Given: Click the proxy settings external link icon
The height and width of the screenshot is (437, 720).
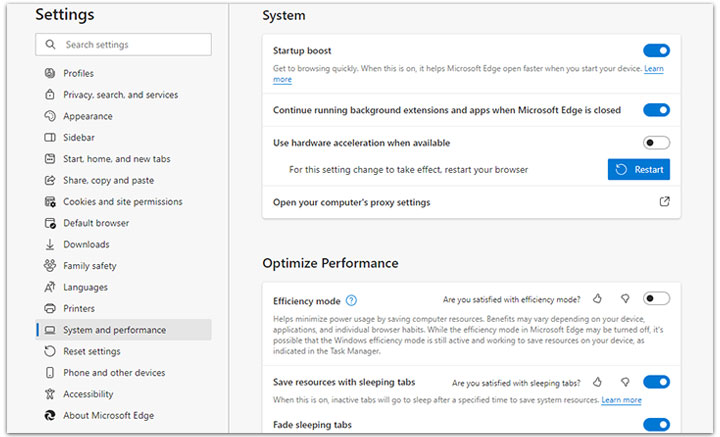Looking at the screenshot, I should (665, 202).
